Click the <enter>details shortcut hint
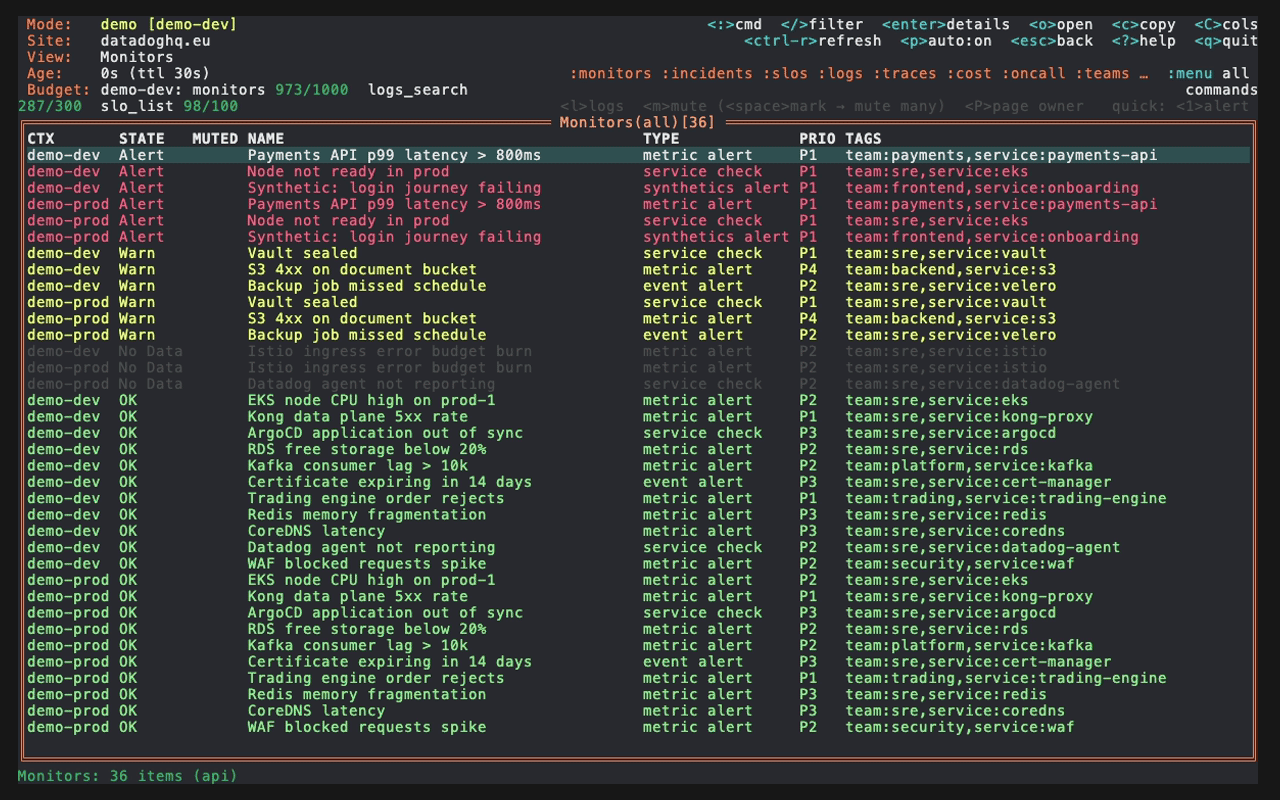 pos(946,24)
